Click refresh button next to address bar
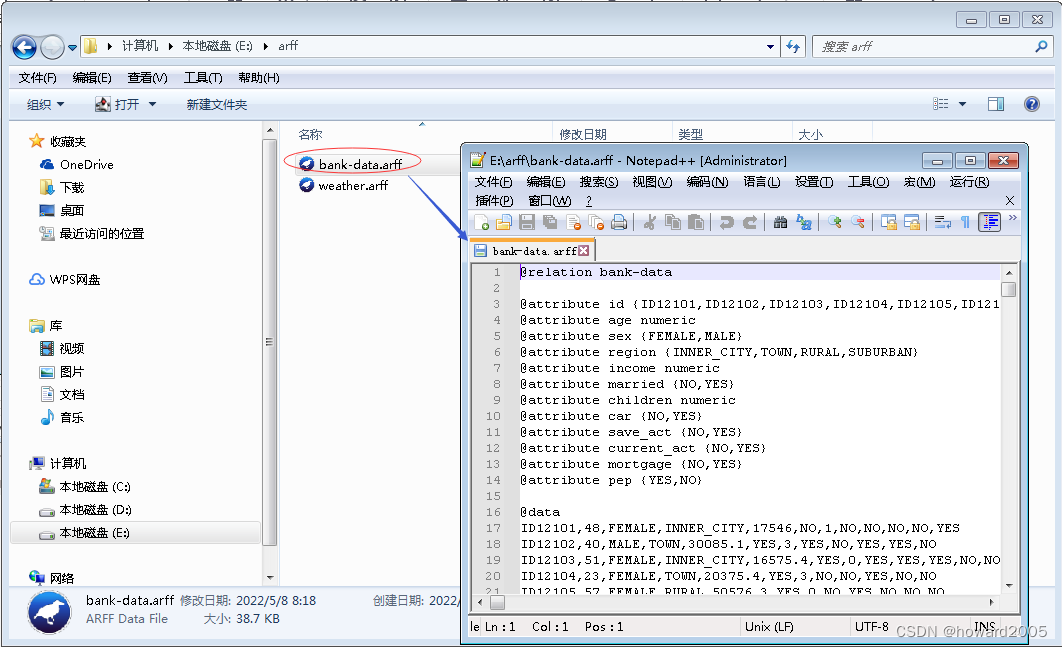Screen dimensions: 1062x647 point(793,47)
